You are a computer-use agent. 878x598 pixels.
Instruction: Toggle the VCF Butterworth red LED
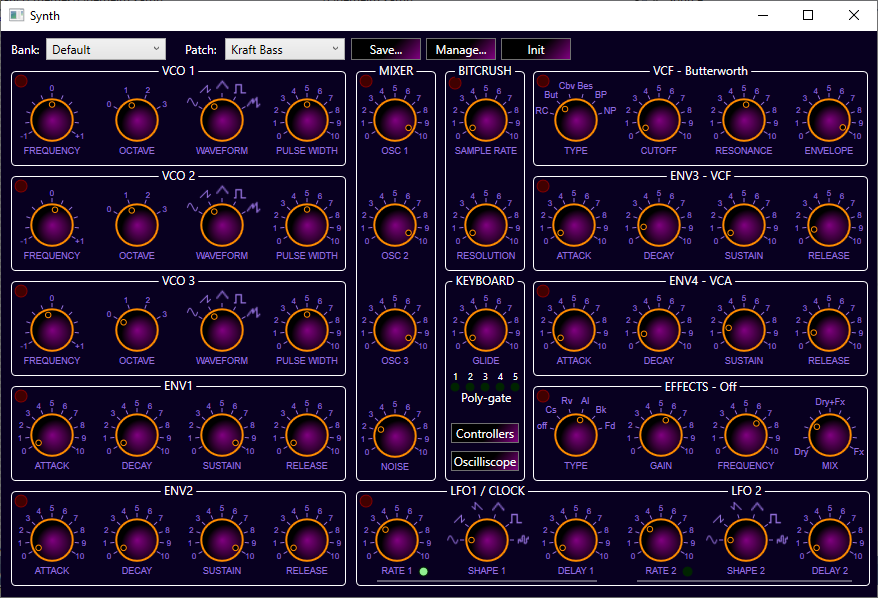tap(543, 81)
